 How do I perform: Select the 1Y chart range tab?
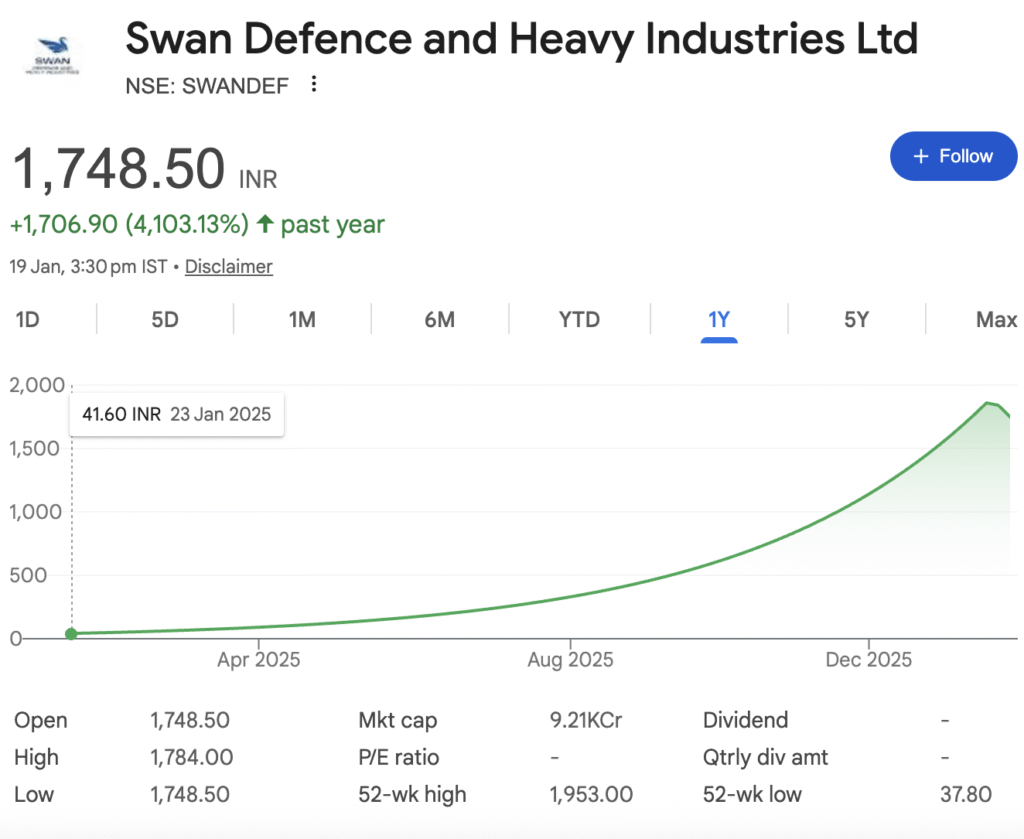(x=719, y=320)
